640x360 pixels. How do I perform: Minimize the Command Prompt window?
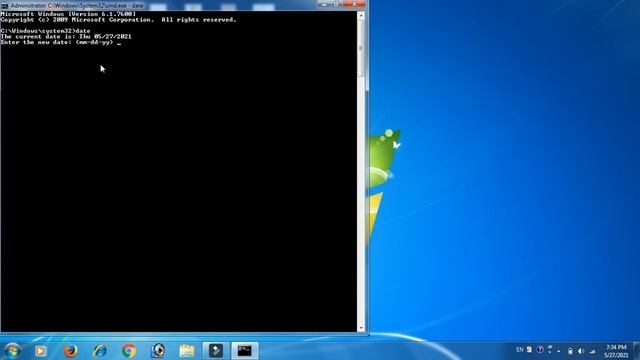pyautogui.click(x=324, y=4)
